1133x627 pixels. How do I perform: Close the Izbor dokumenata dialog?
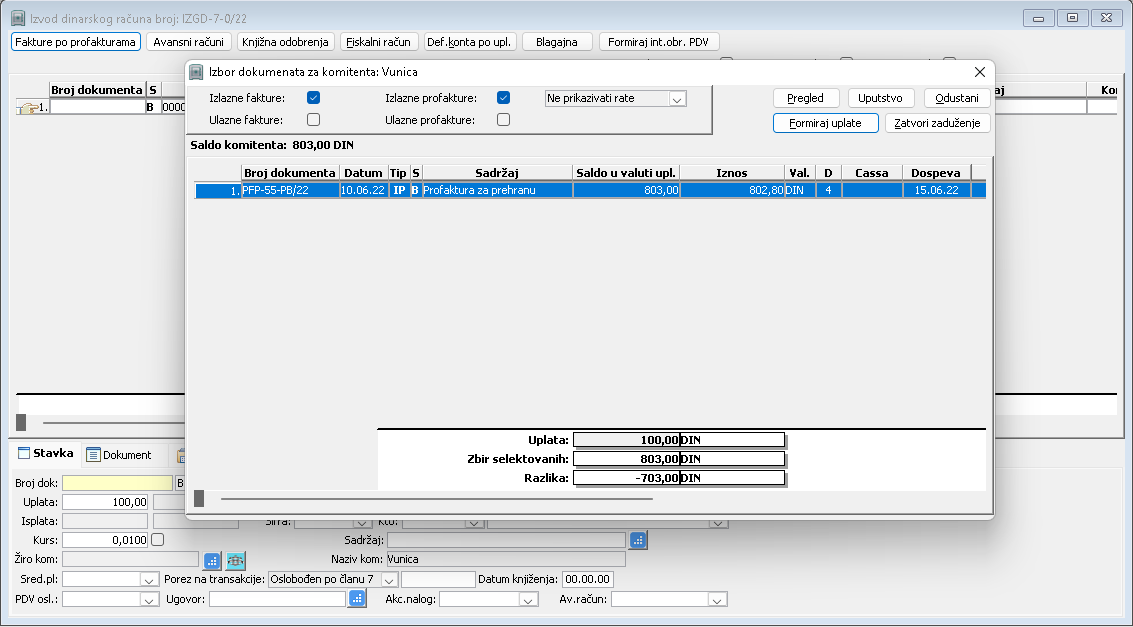pos(980,72)
